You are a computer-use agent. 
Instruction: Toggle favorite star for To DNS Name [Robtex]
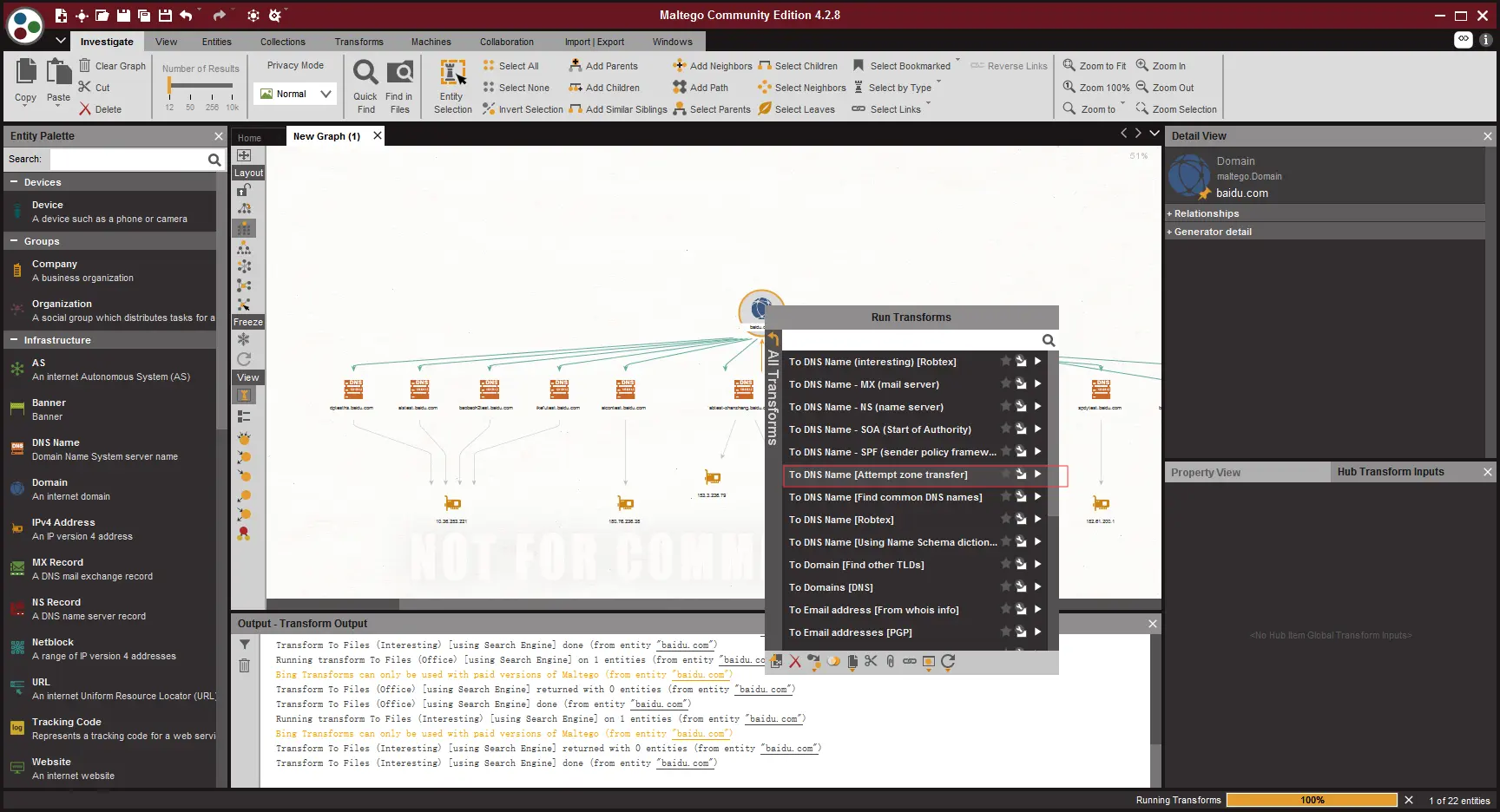(x=1005, y=519)
